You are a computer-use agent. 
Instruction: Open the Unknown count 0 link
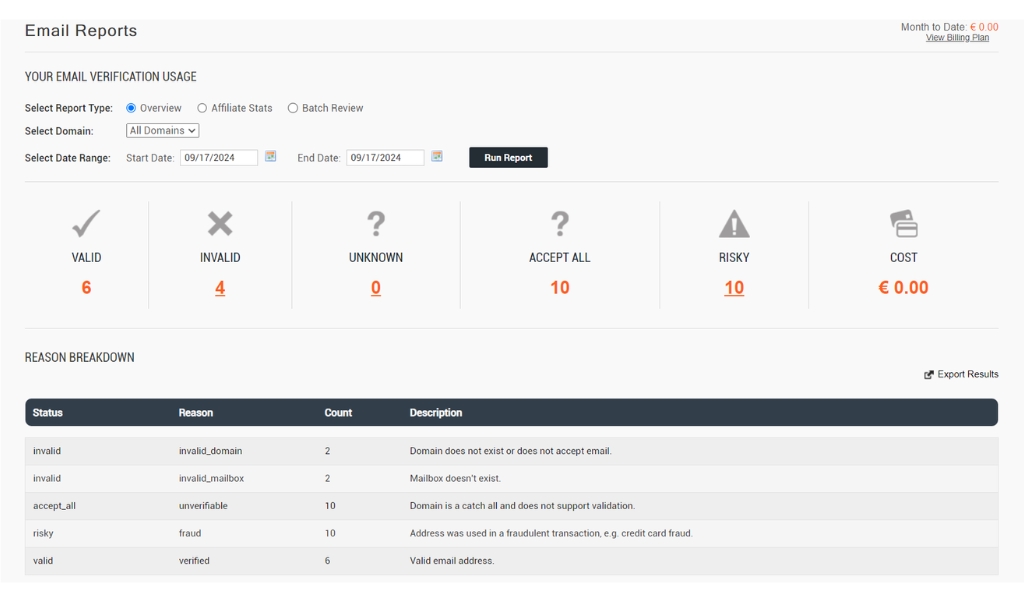tap(376, 287)
